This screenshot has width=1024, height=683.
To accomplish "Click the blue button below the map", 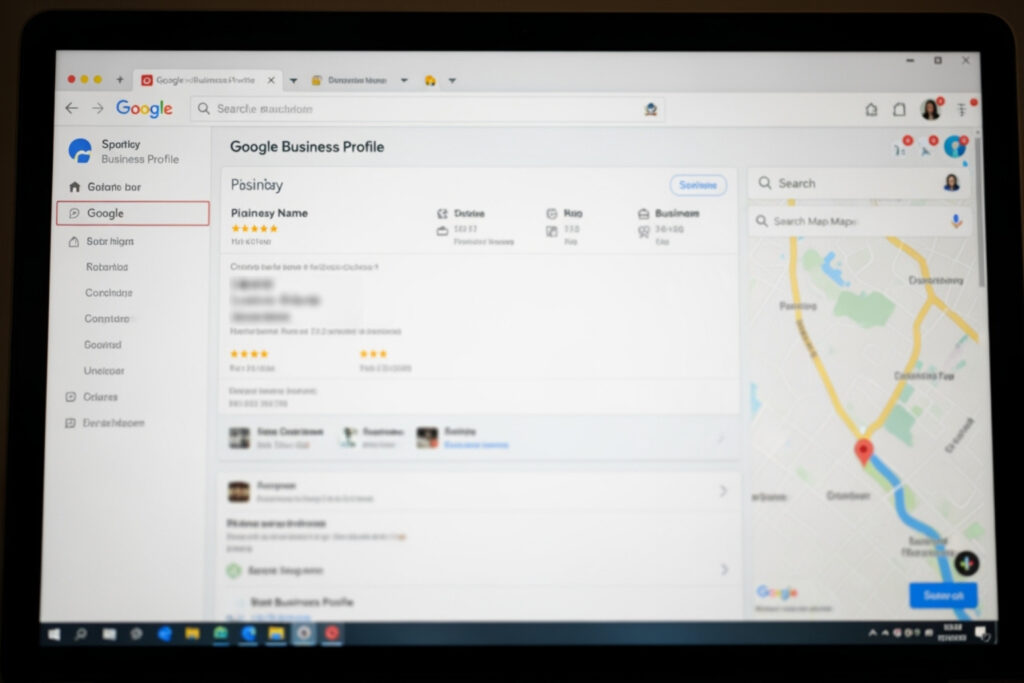I will (942, 595).
